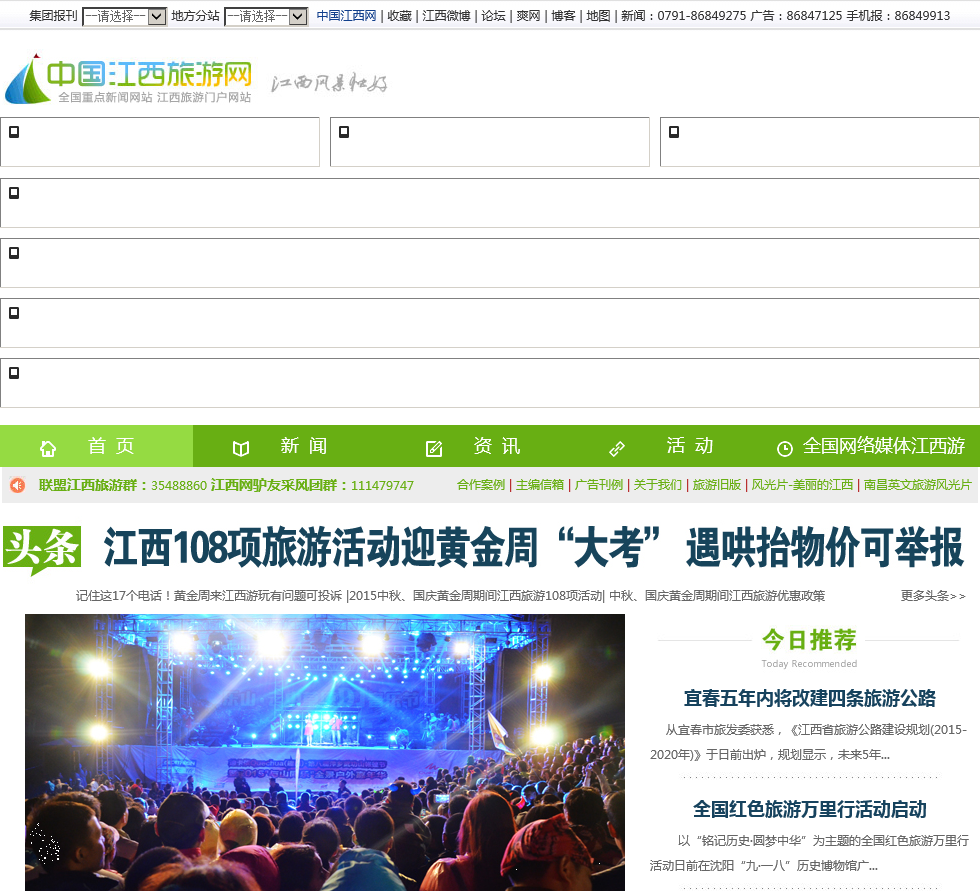This screenshot has height=891, width=980.
Task: Open the 新闻 navigation tab
Action: [x=289, y=446]
